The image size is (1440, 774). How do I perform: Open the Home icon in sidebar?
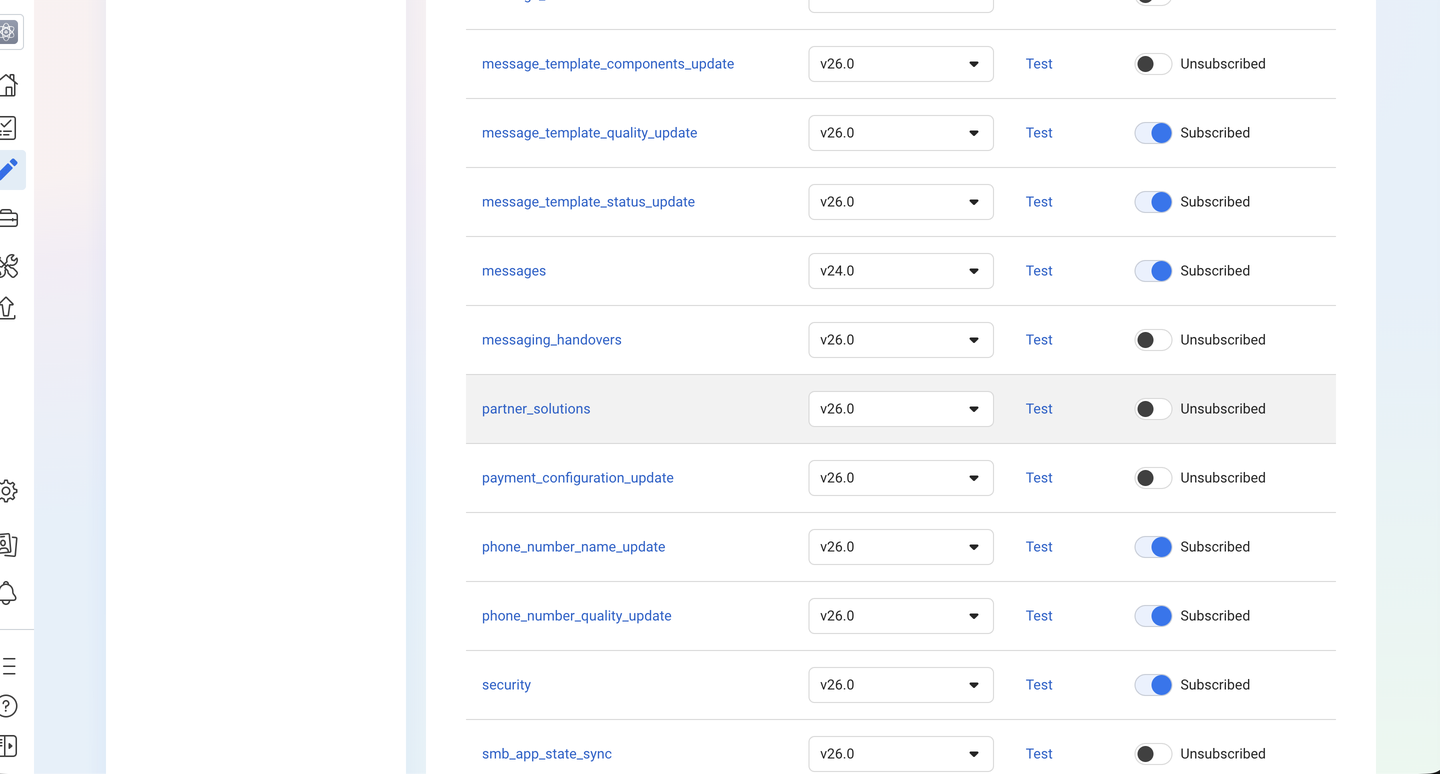pos(8,85)
